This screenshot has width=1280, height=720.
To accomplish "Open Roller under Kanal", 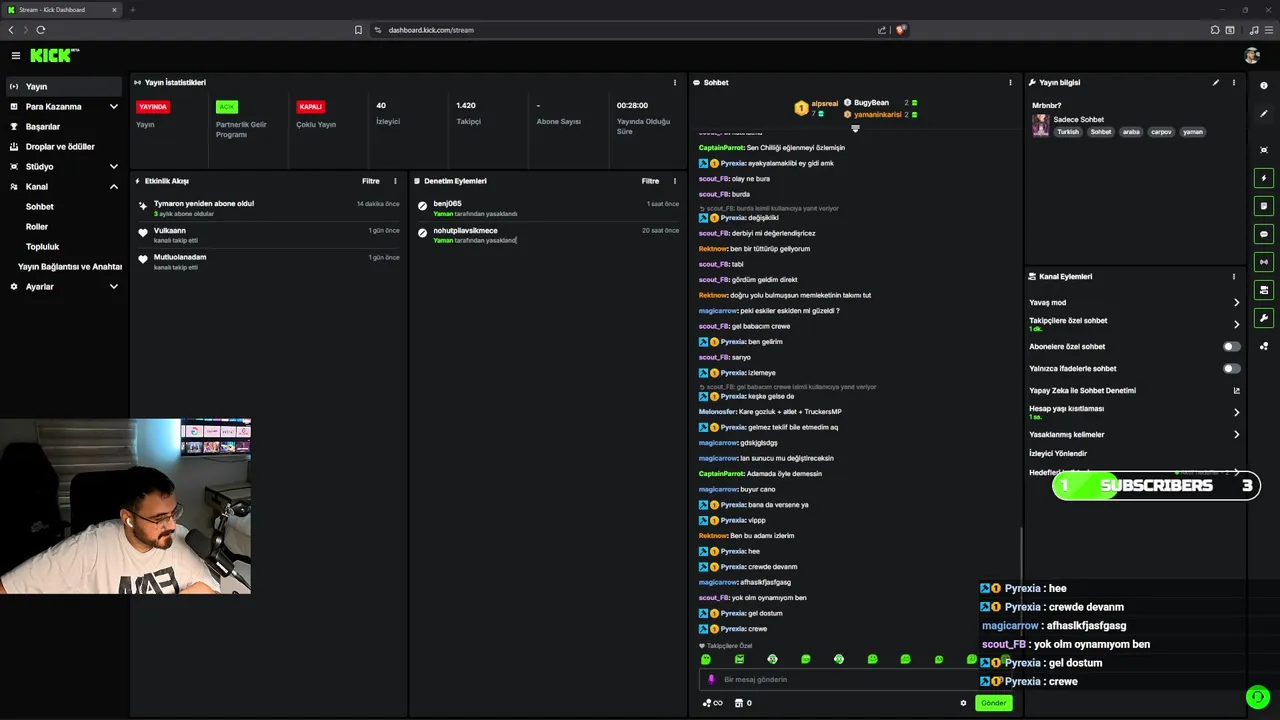I will click(x=64, y=226).
